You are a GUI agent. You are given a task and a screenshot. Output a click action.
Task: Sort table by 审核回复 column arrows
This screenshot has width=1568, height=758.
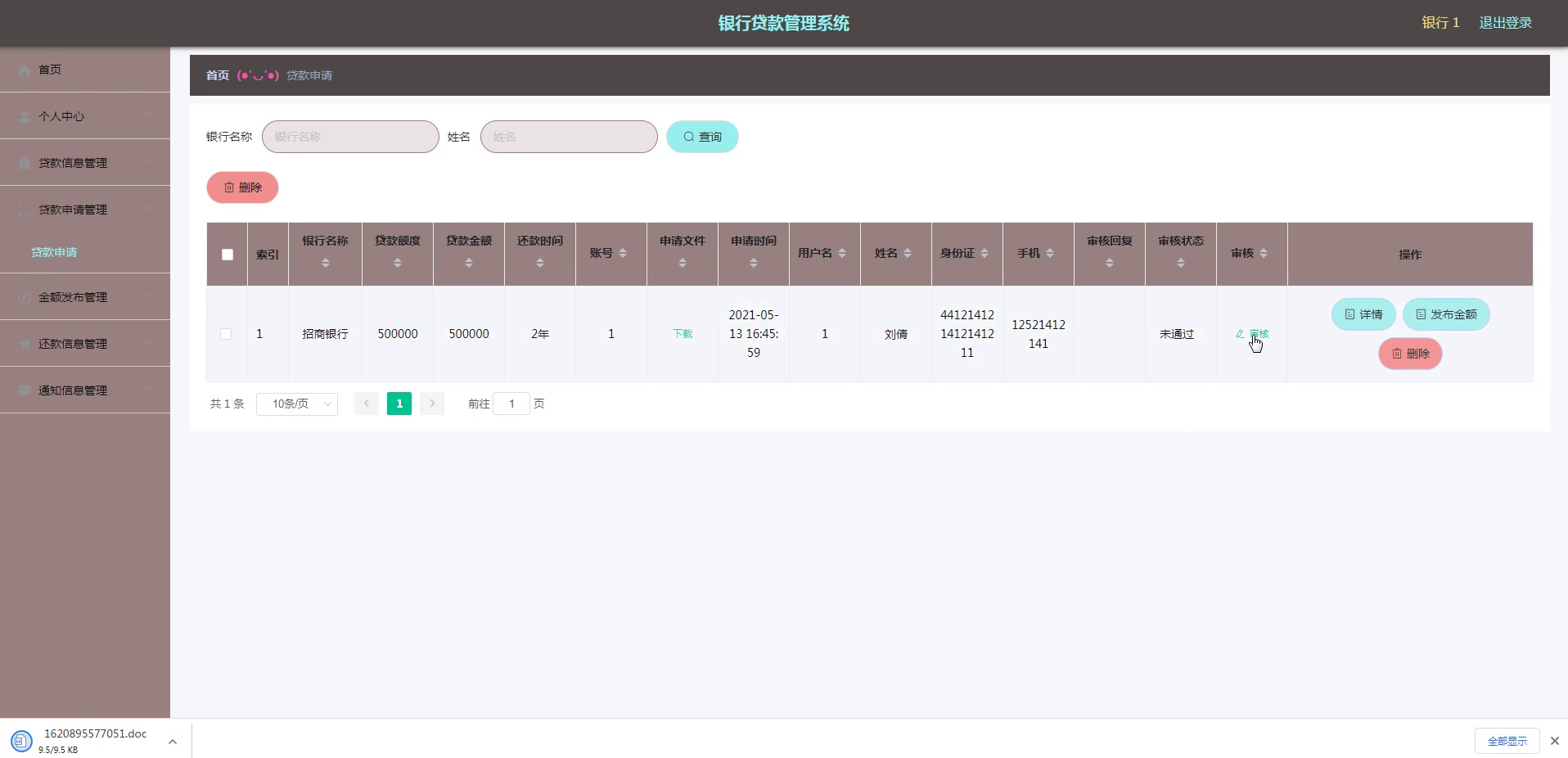point(1109,263)
